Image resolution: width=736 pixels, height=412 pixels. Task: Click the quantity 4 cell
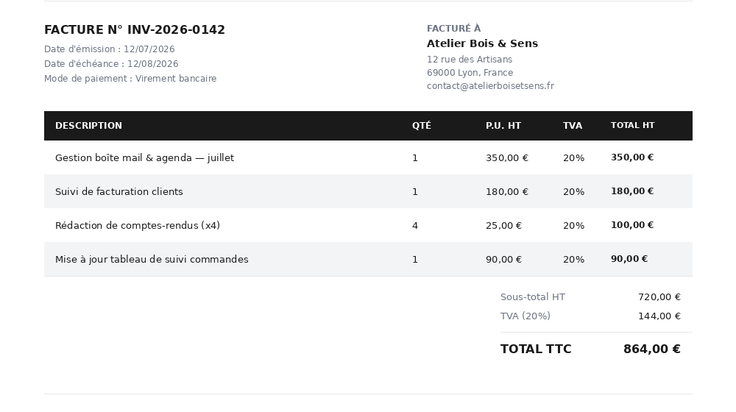pyautogui.click(x=415, y=226)
